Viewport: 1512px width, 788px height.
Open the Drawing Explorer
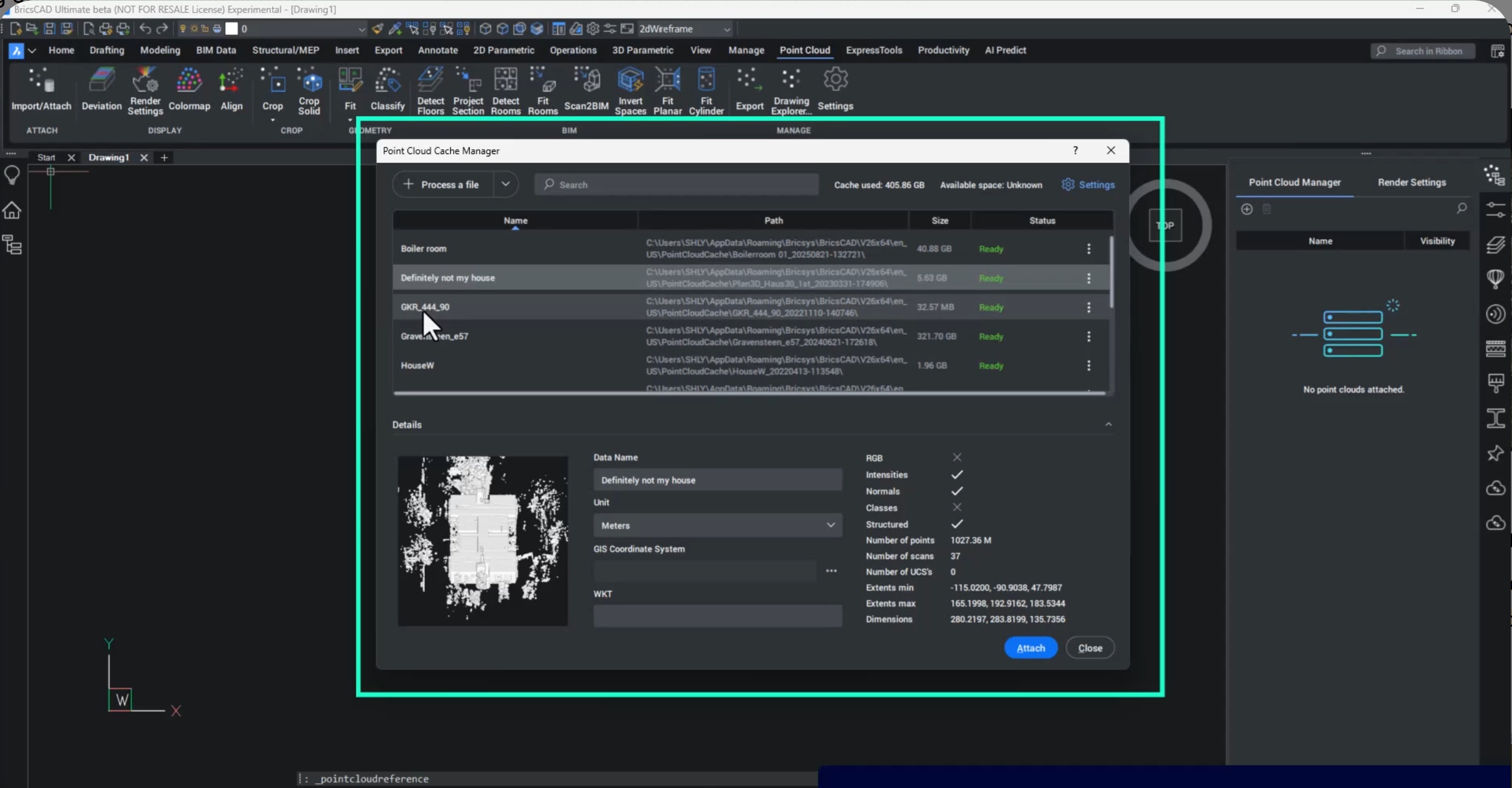click(x=790, y=89)
